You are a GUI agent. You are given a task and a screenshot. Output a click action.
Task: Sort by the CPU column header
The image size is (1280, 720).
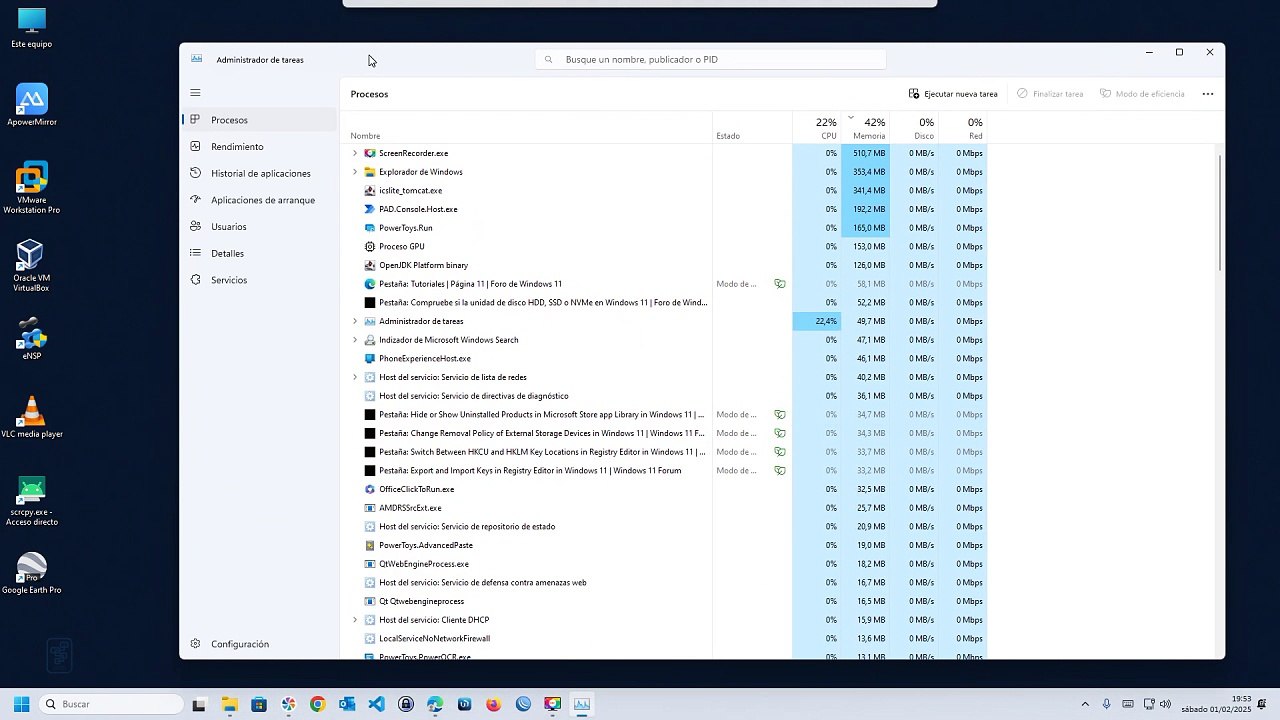tap(817, 128)
